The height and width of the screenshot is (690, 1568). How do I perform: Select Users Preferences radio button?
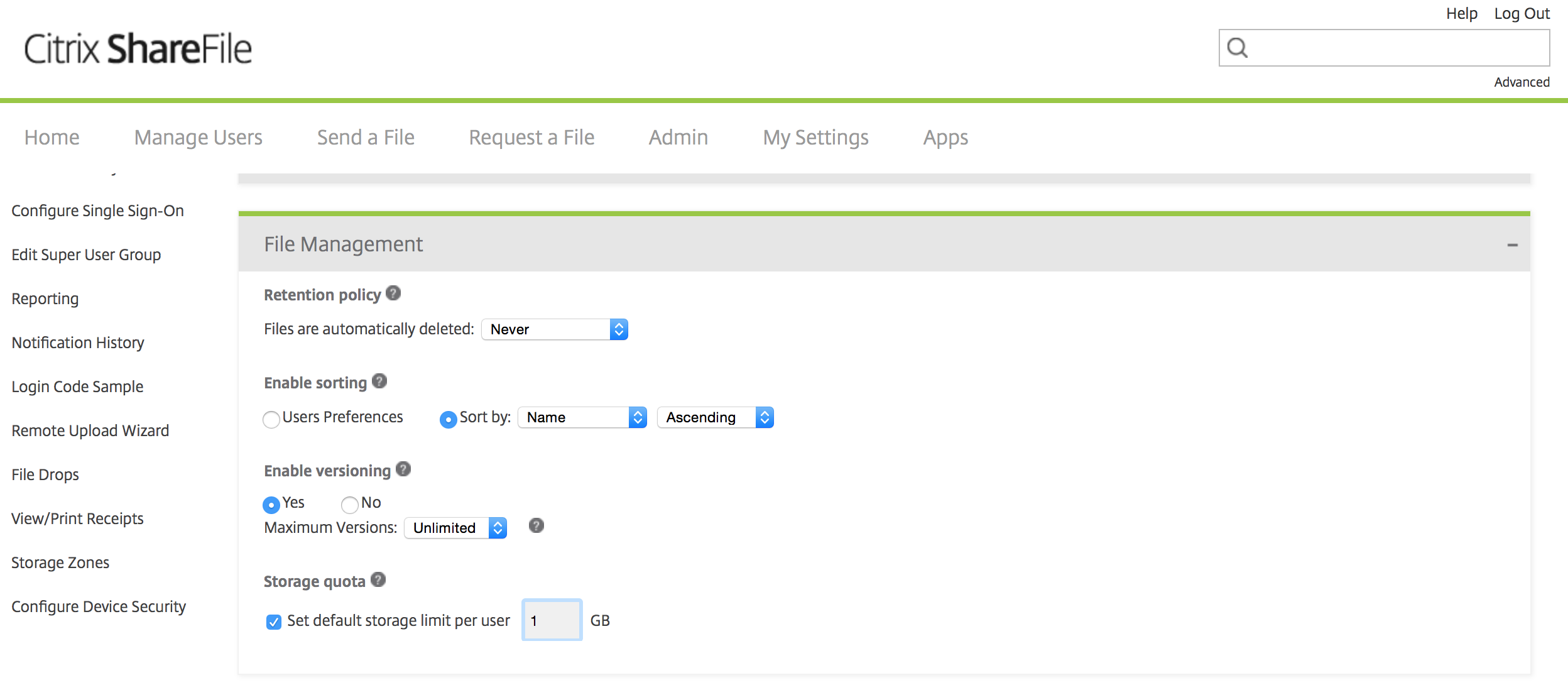[x=271, y=419]
